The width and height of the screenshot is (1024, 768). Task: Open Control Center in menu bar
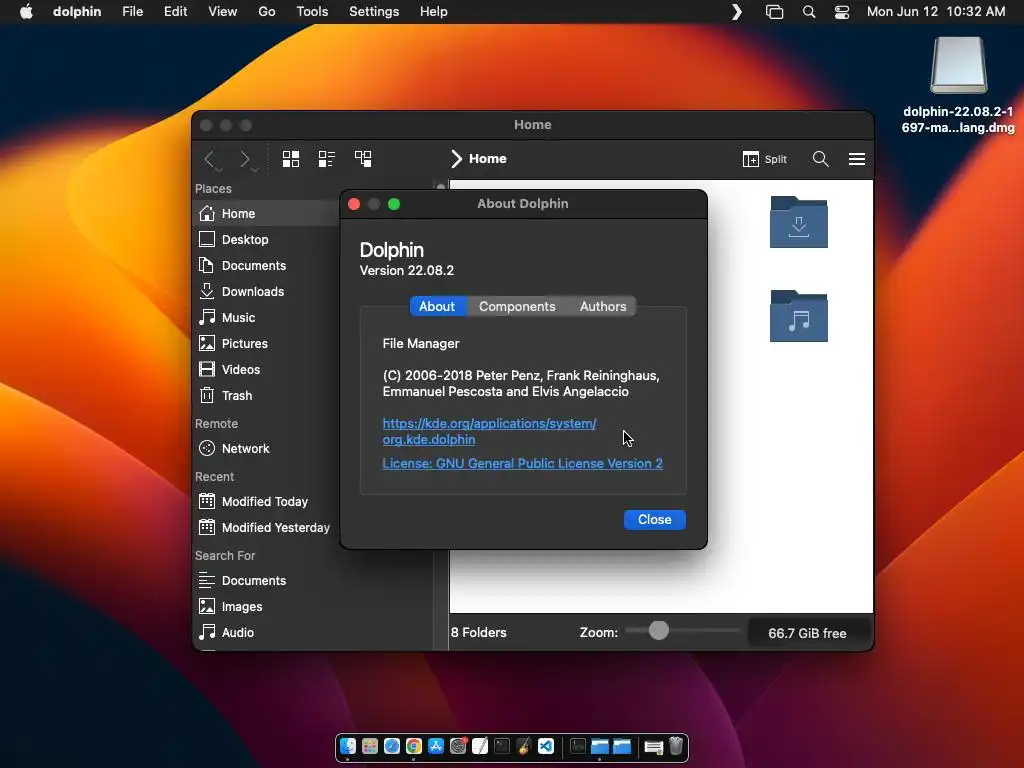pos(842,12)
